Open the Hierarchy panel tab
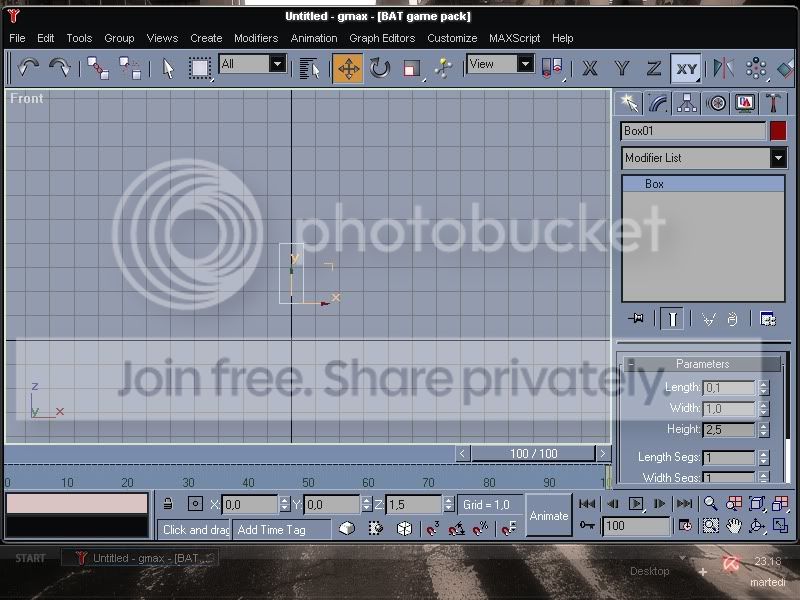Image resolution: width=800 pixels, height=600 pixels. pos(687,103)
